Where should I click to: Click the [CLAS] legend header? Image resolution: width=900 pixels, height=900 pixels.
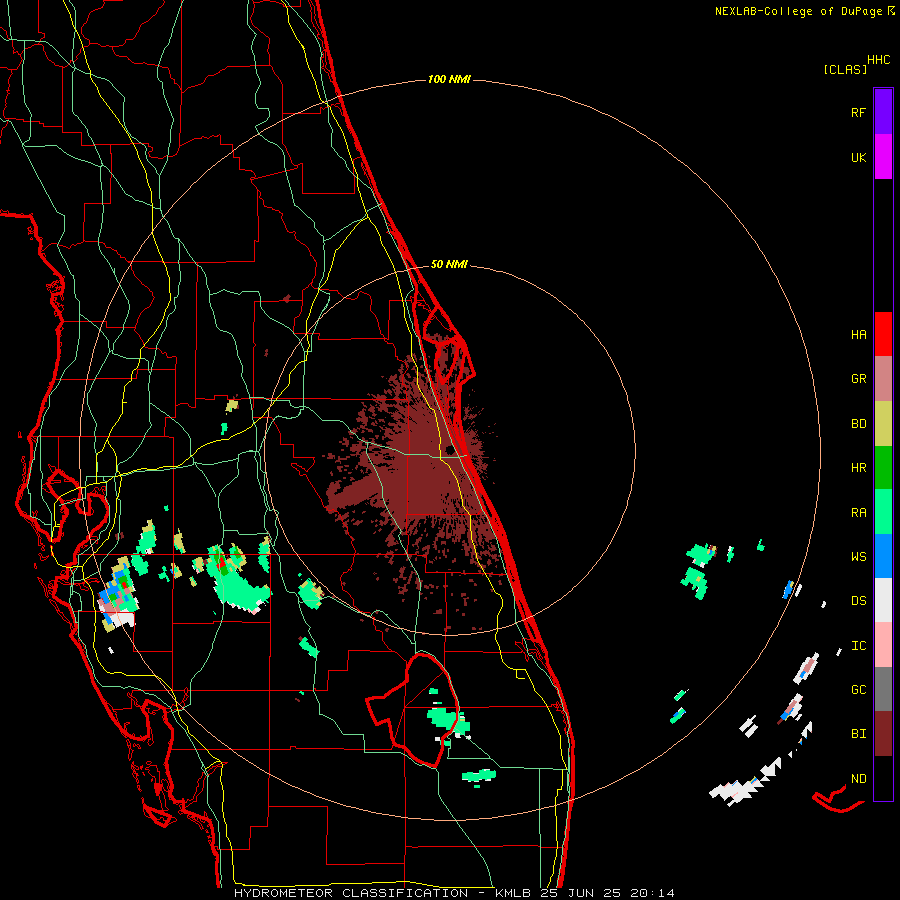[x=845, y=69]
